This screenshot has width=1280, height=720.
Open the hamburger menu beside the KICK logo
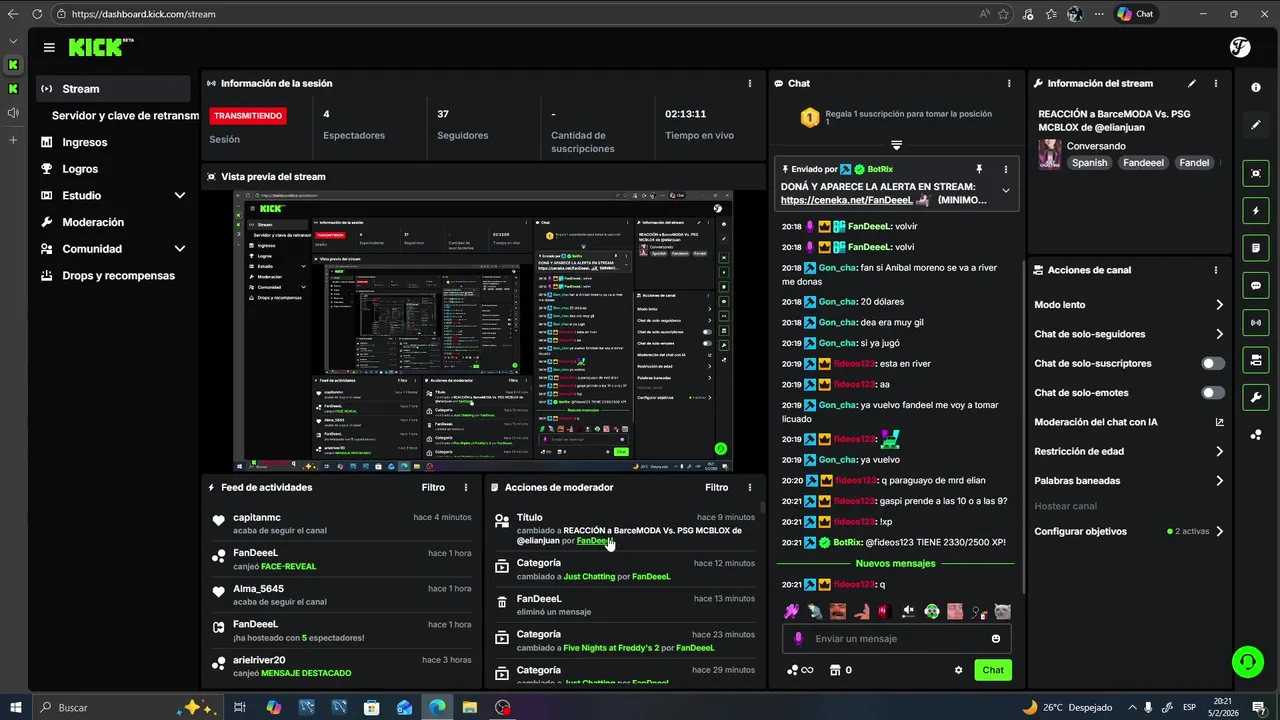[49, 47]
